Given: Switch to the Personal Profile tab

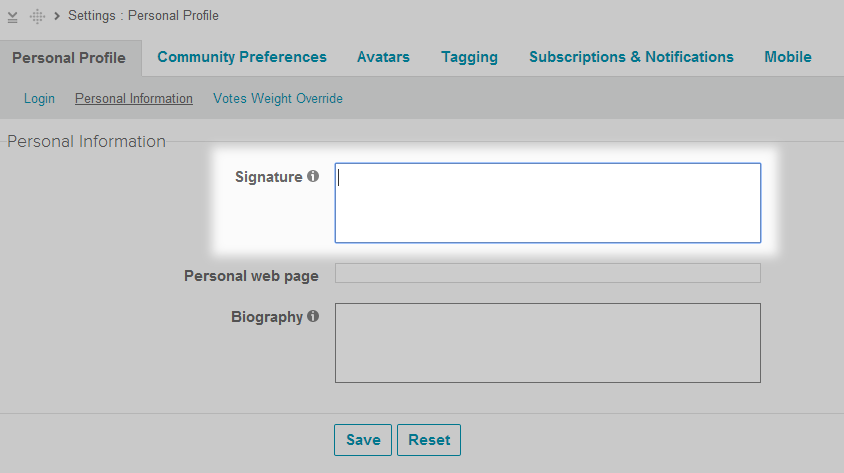Looking at the screenshot, I should pyautogui.click(x=69, y=58).
